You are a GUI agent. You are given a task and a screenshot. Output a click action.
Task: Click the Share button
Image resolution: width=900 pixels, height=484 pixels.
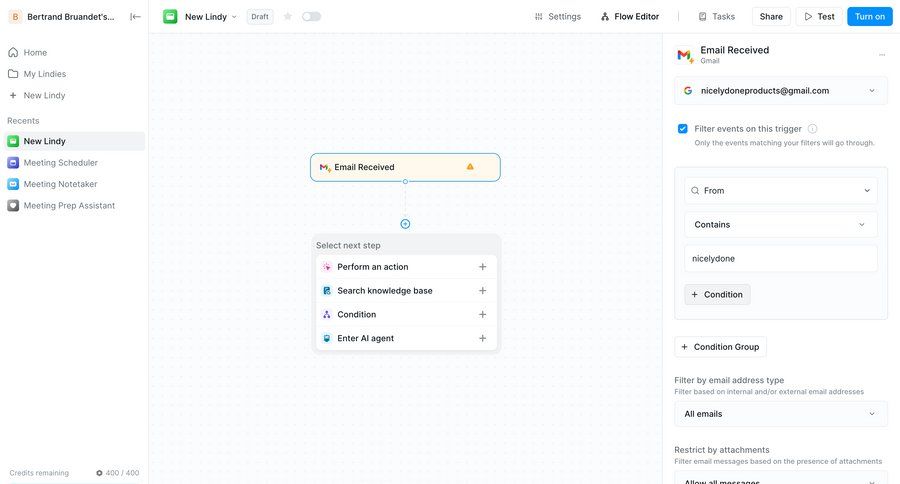tap(771, 17)
